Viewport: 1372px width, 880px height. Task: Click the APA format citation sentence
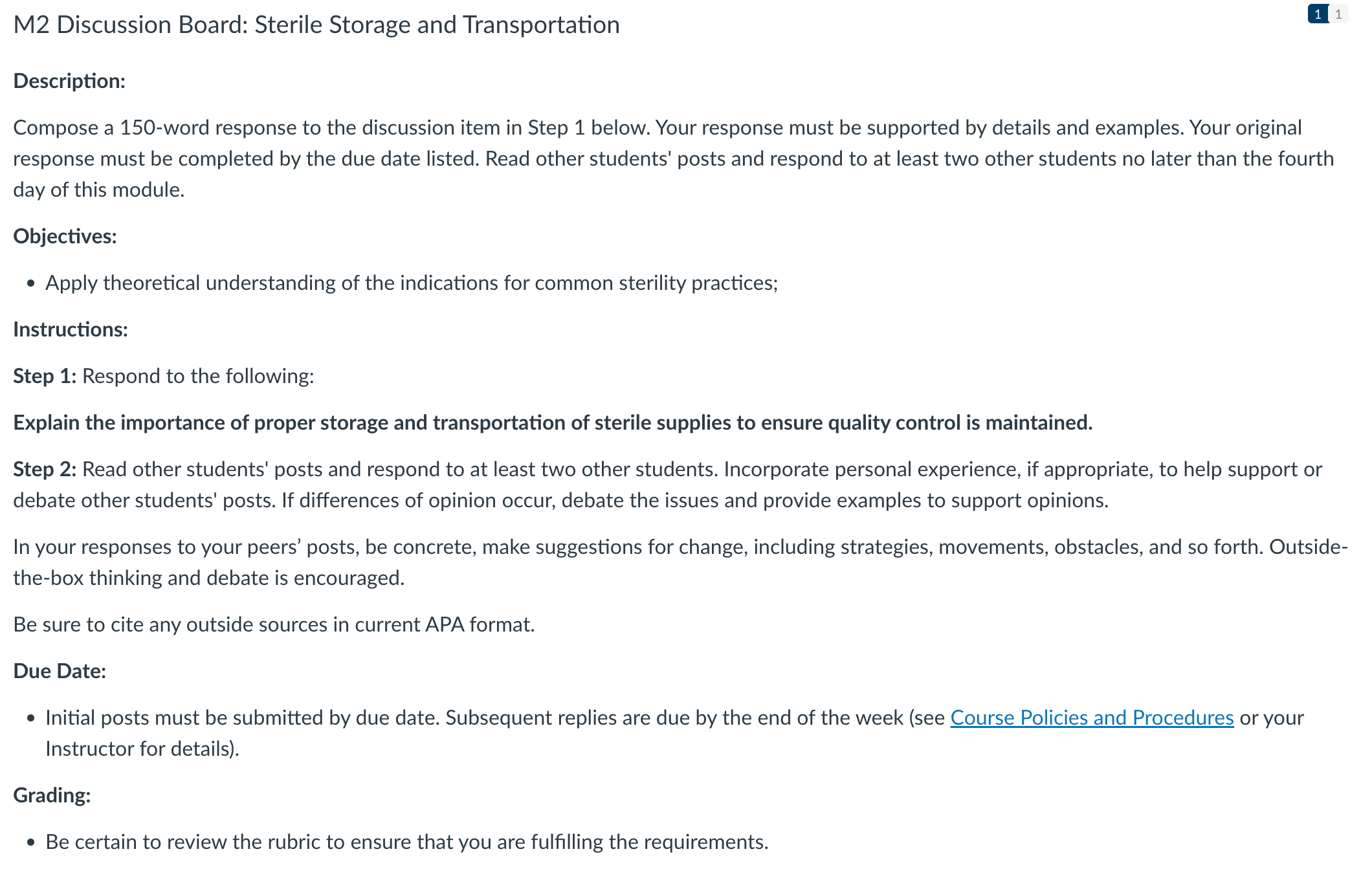tap(274, 624)
